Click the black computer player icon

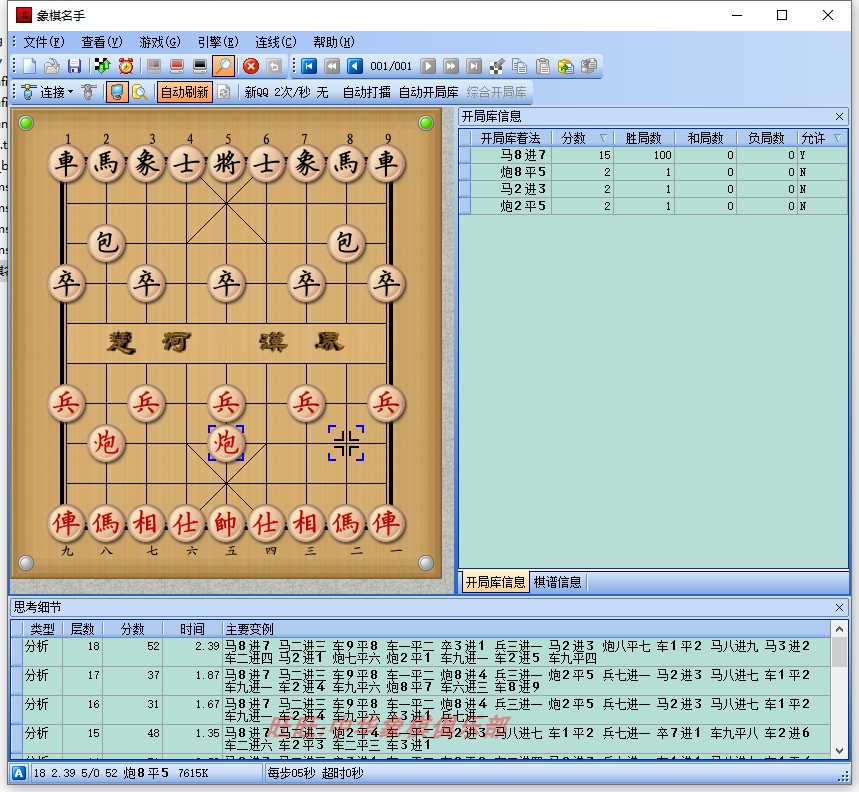[x=200, y=66]
